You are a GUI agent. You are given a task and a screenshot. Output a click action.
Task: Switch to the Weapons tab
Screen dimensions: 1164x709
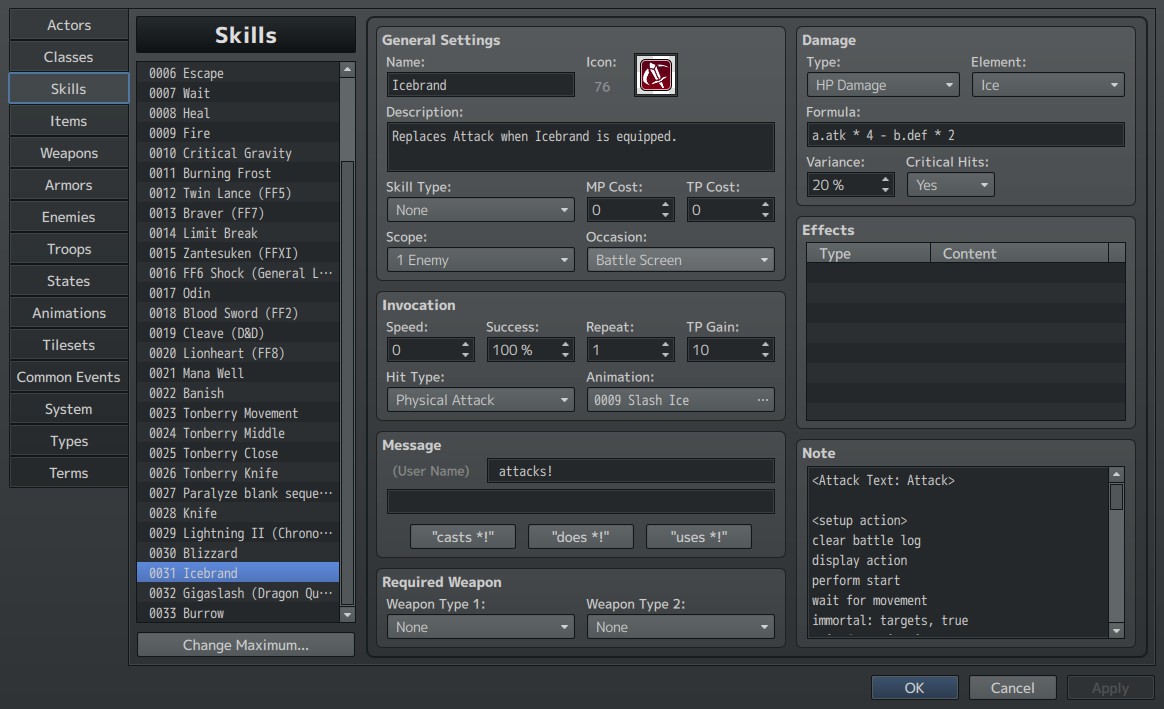coord(68,153)
